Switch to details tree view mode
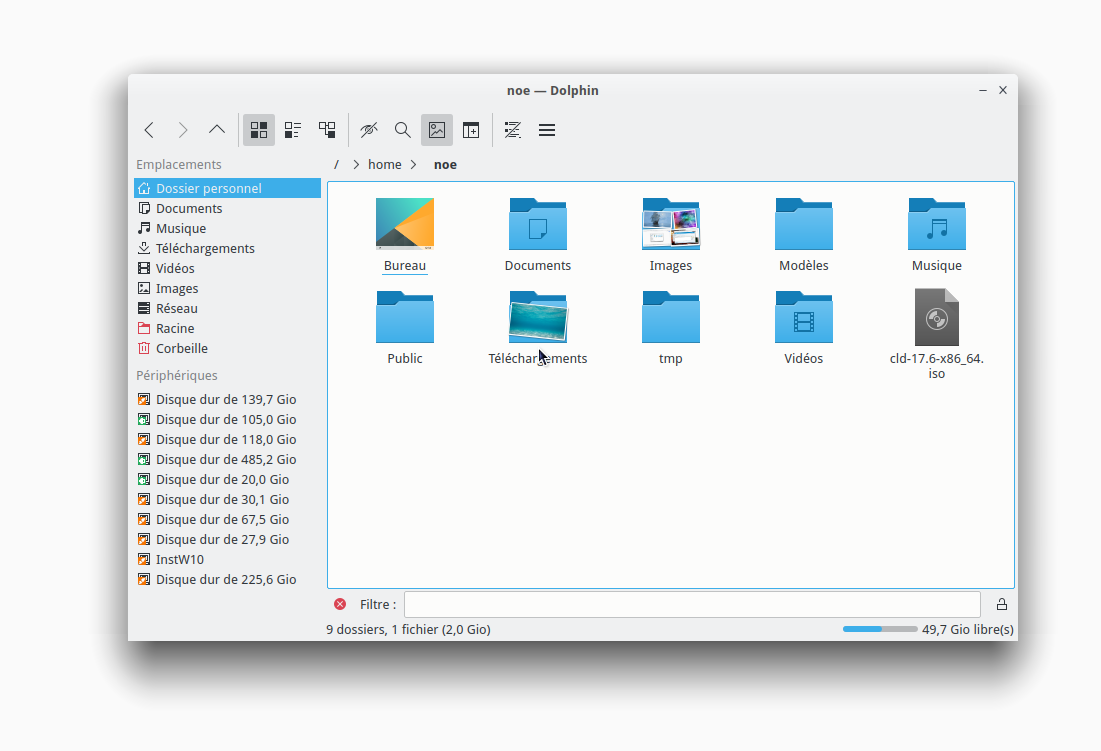Image resolution: width=1101 pixels, height=751 pixels. (327, 130)
